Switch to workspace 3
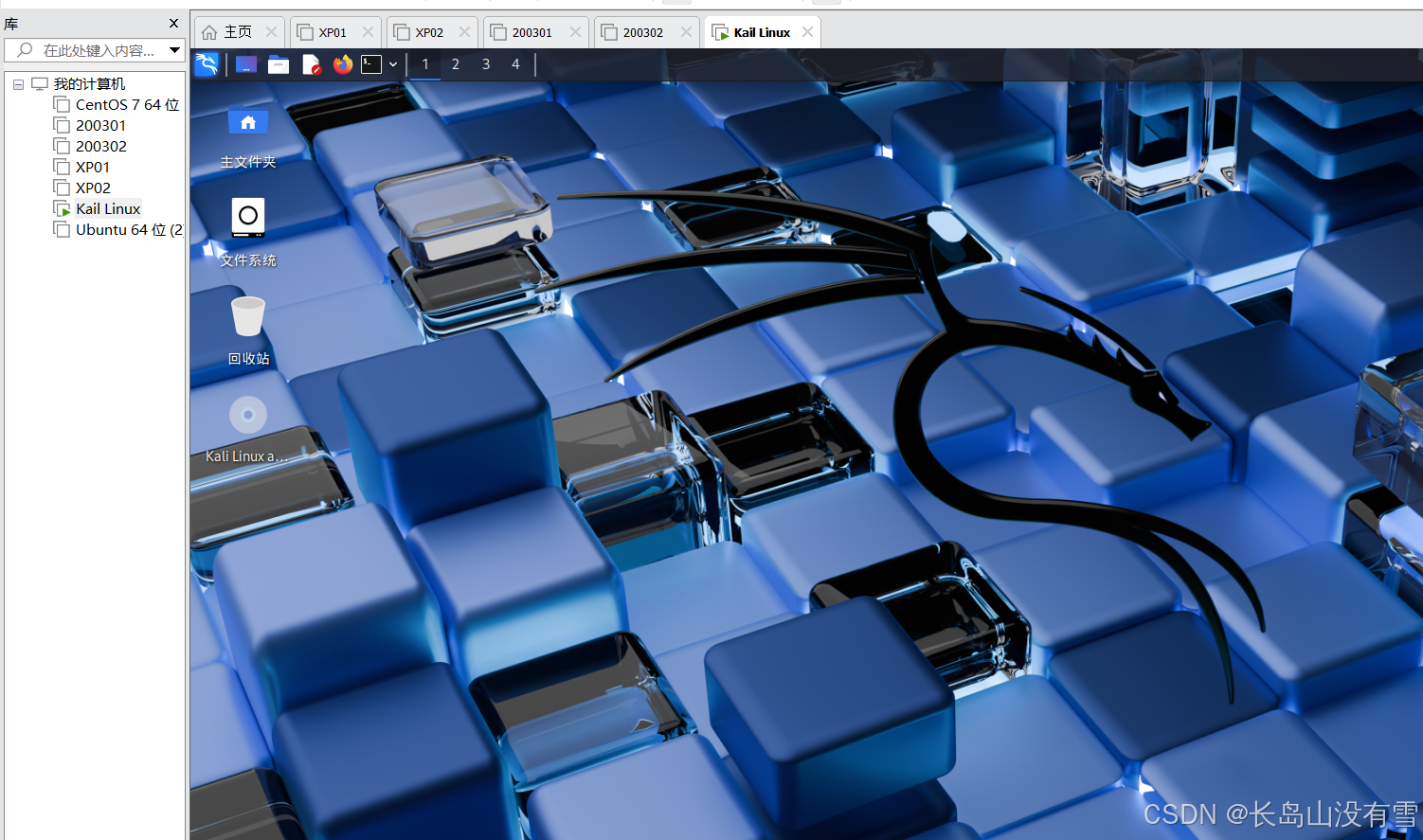This screenshot has height=840, width=1423. tap(486, 64)
